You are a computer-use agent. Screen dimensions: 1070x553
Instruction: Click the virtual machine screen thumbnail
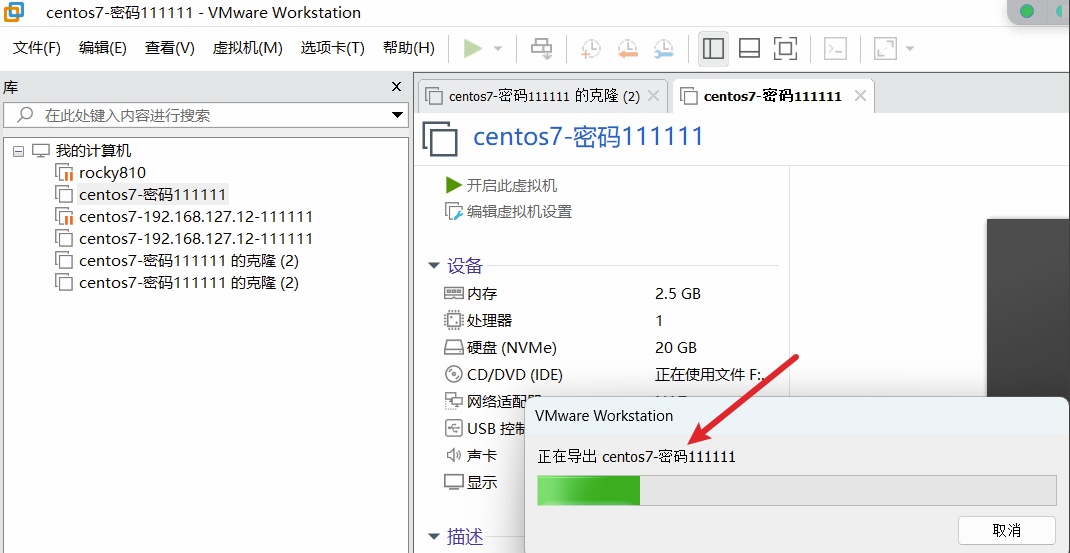pyautogui.click(x=1028, y=307)
